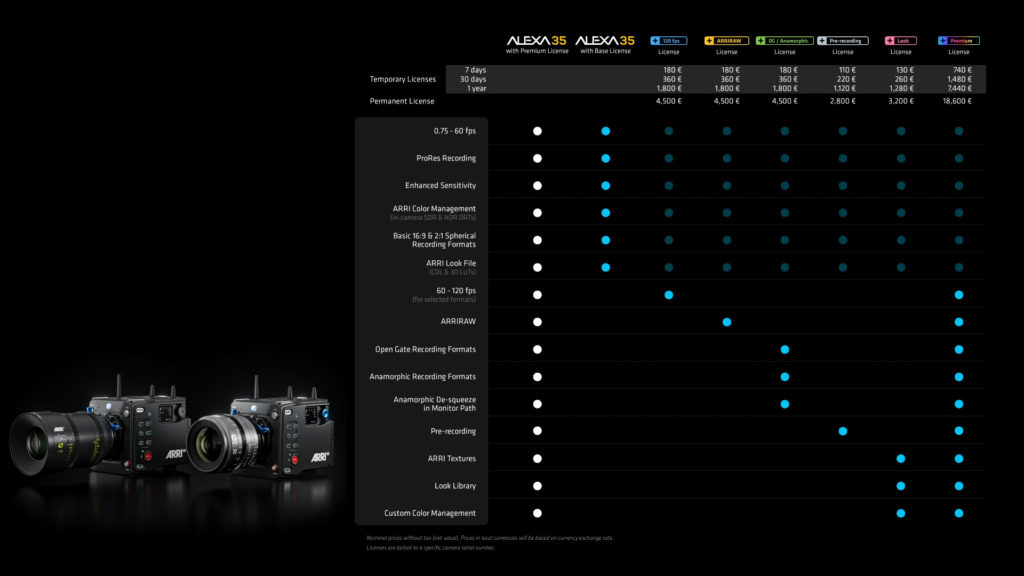1024x576 pixels.
Task: Click the white Pre-recording license badge
Action: point(842,40)
